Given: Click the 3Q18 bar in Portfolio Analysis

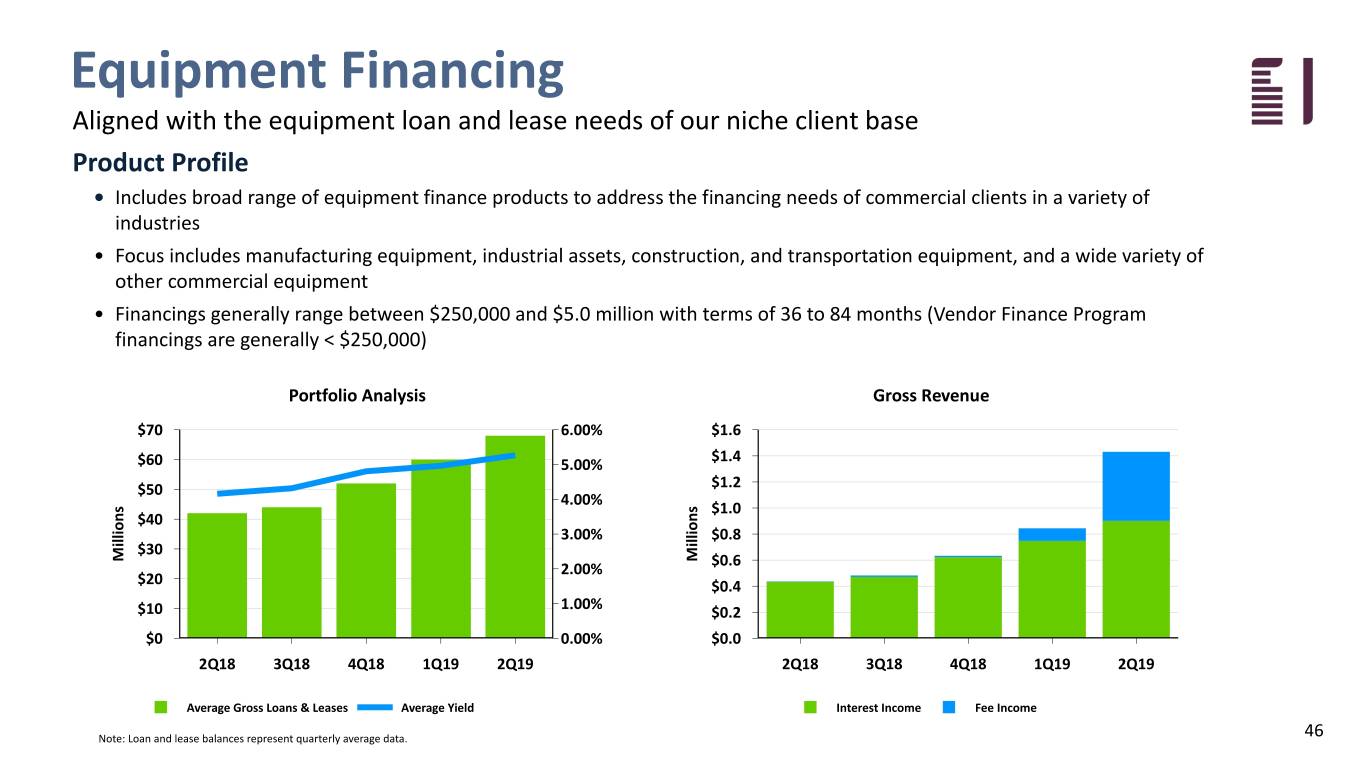Looking at the screenshot, I should click(x=292, y=572).
